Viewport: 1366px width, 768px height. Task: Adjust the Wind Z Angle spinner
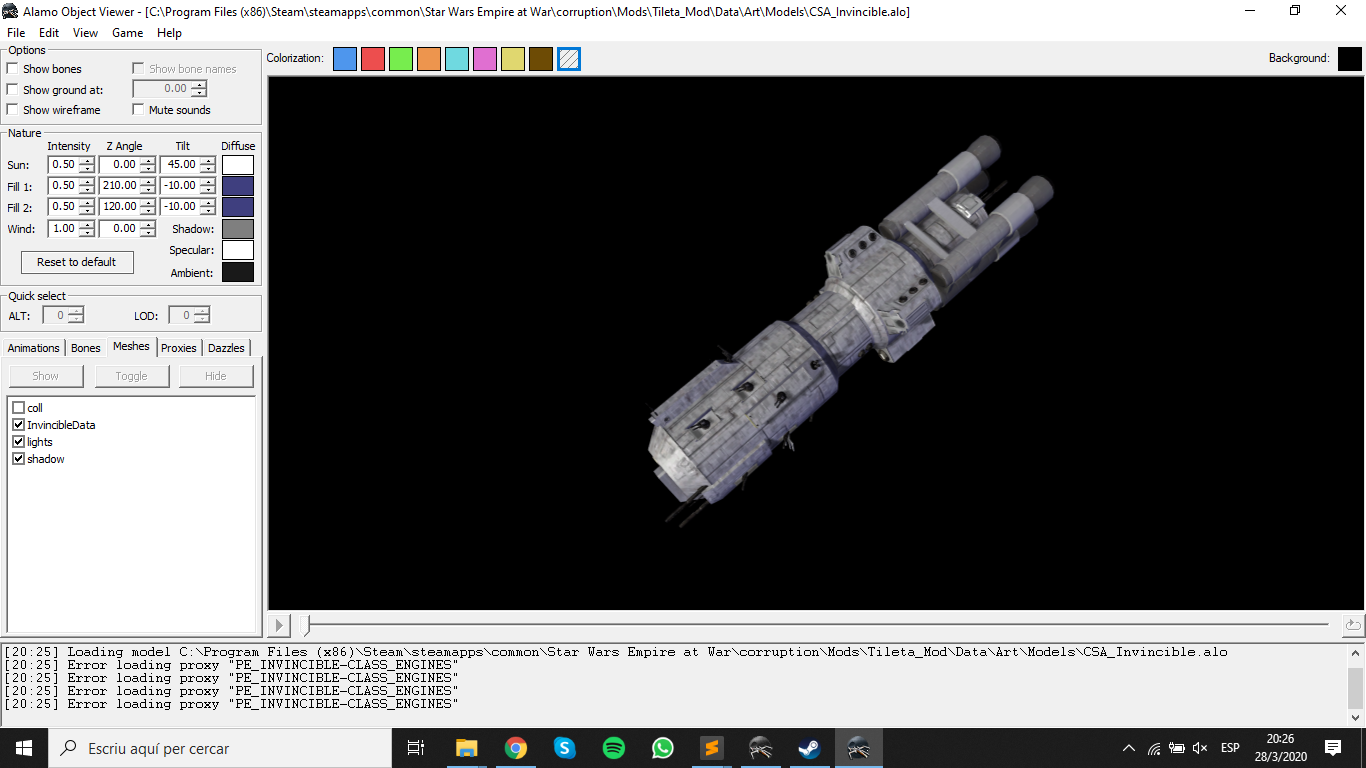pos(148,229)
